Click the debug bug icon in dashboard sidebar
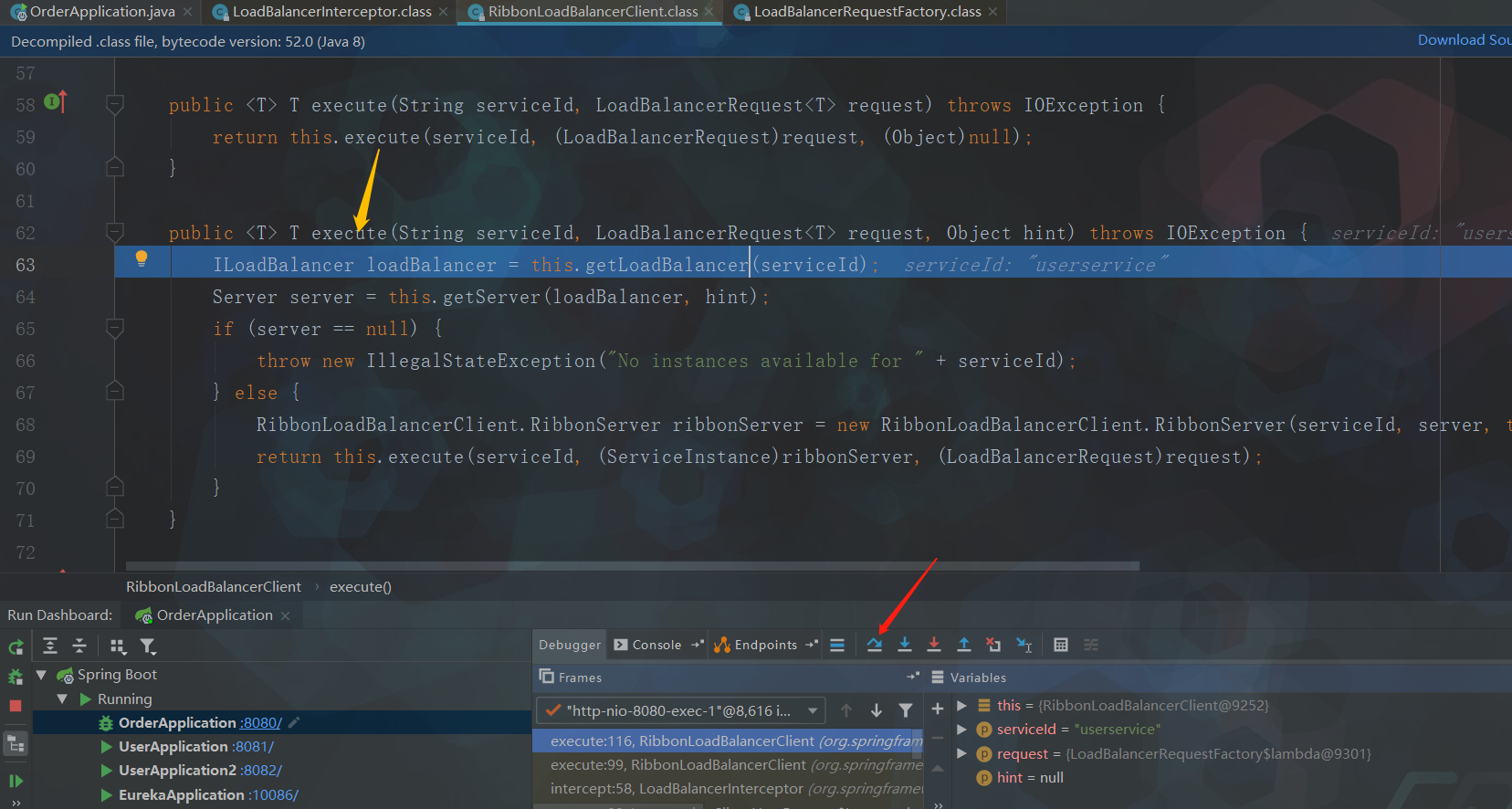Screen dimensions: 1512x809 tap(16, 677)
